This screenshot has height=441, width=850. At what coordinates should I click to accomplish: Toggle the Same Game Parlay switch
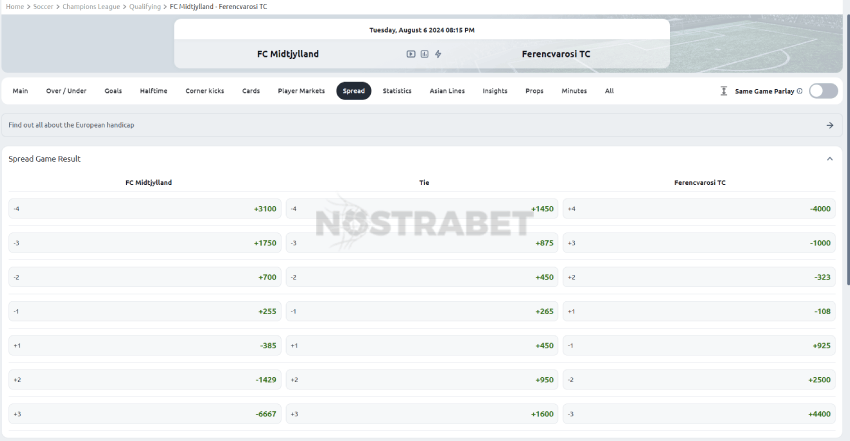coord(823,91)
